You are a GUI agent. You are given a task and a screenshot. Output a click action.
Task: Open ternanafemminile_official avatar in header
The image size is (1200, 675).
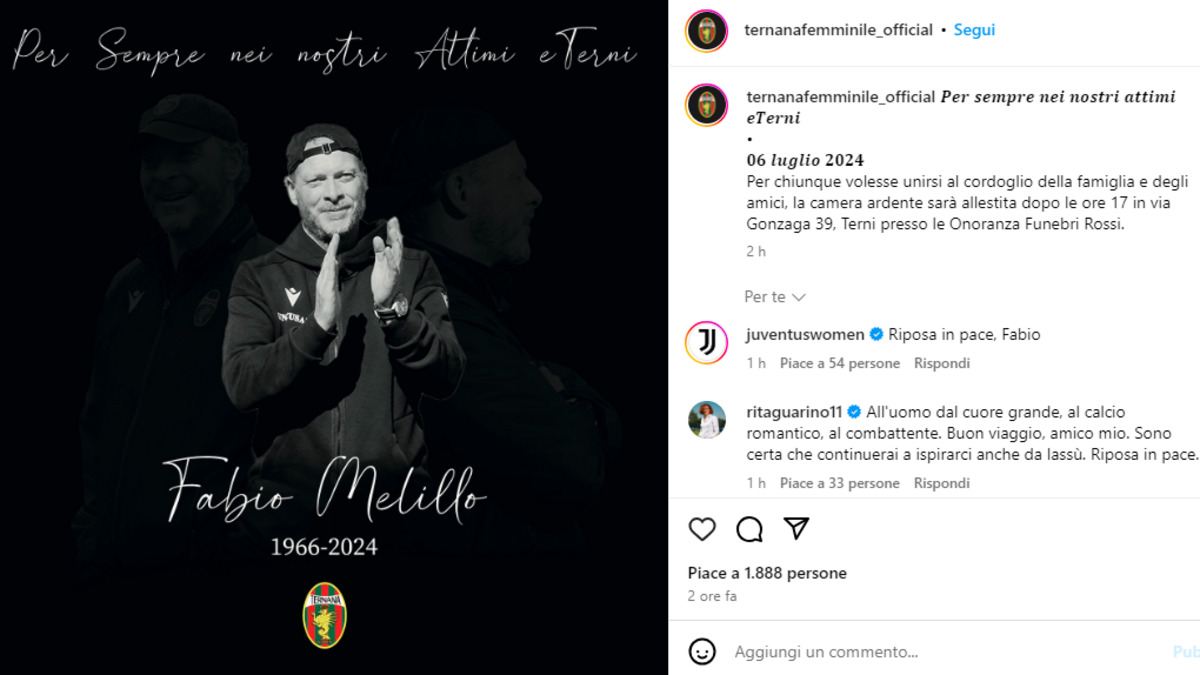(706, 30)
